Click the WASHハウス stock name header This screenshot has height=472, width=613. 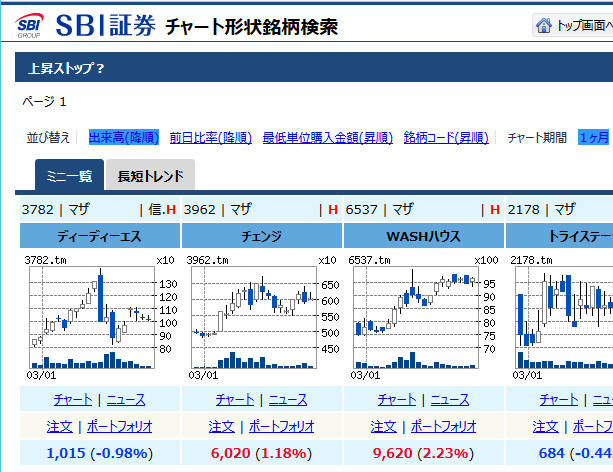tap(424, 236)
